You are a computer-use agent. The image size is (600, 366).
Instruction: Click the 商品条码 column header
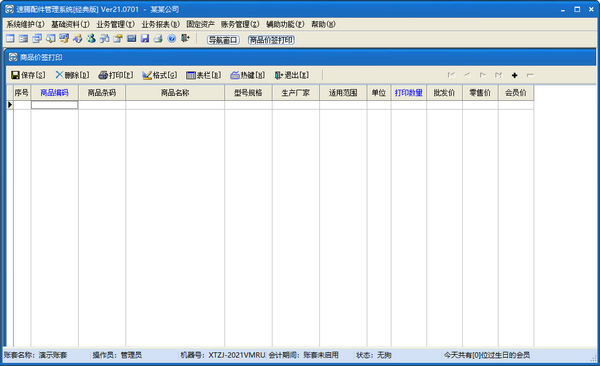pyautogui.click(x=102, y=93)
